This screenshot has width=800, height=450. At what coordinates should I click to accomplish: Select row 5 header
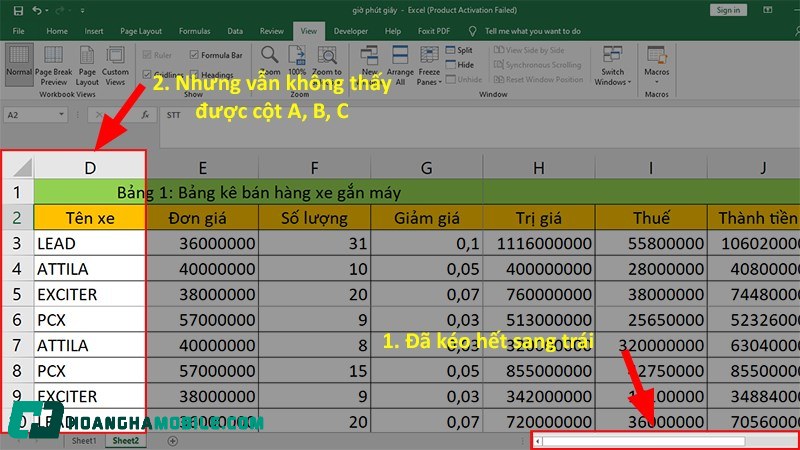(x=17, y=294)
